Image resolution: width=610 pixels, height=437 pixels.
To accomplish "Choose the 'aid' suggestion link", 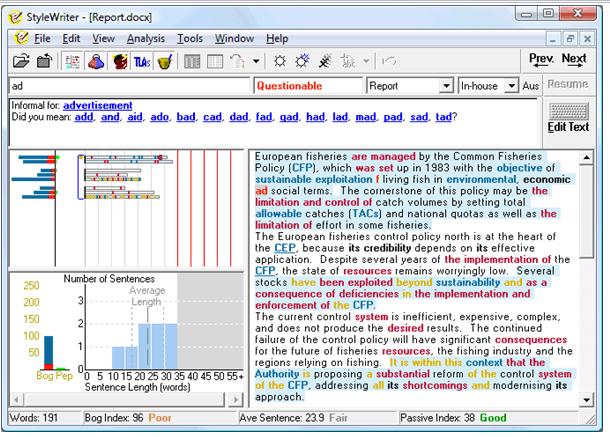I will point(135,117).
